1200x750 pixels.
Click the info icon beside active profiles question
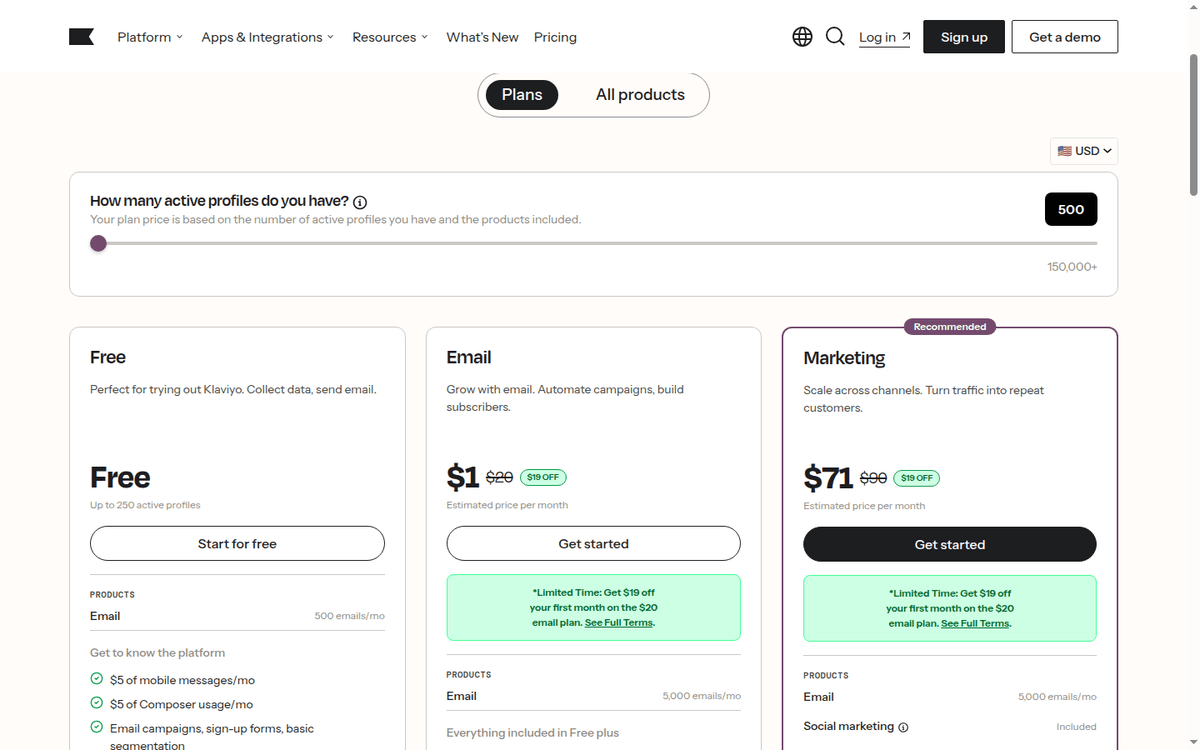(x=360, y=202)
